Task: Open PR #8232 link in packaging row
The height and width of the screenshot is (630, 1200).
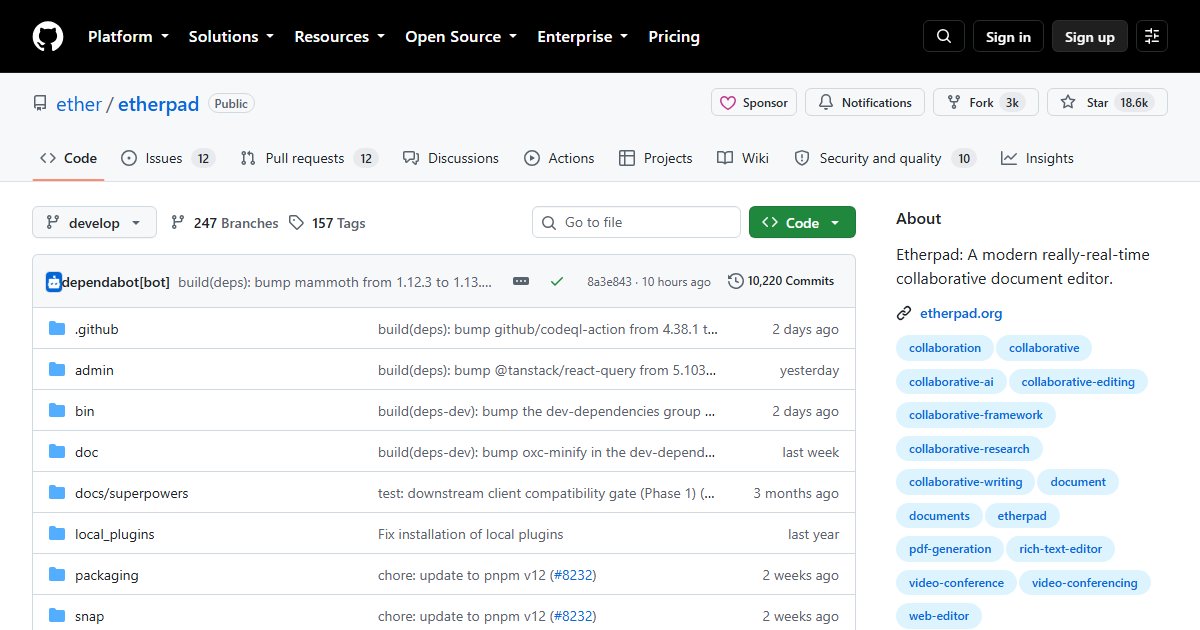Action: pos(573,575)
